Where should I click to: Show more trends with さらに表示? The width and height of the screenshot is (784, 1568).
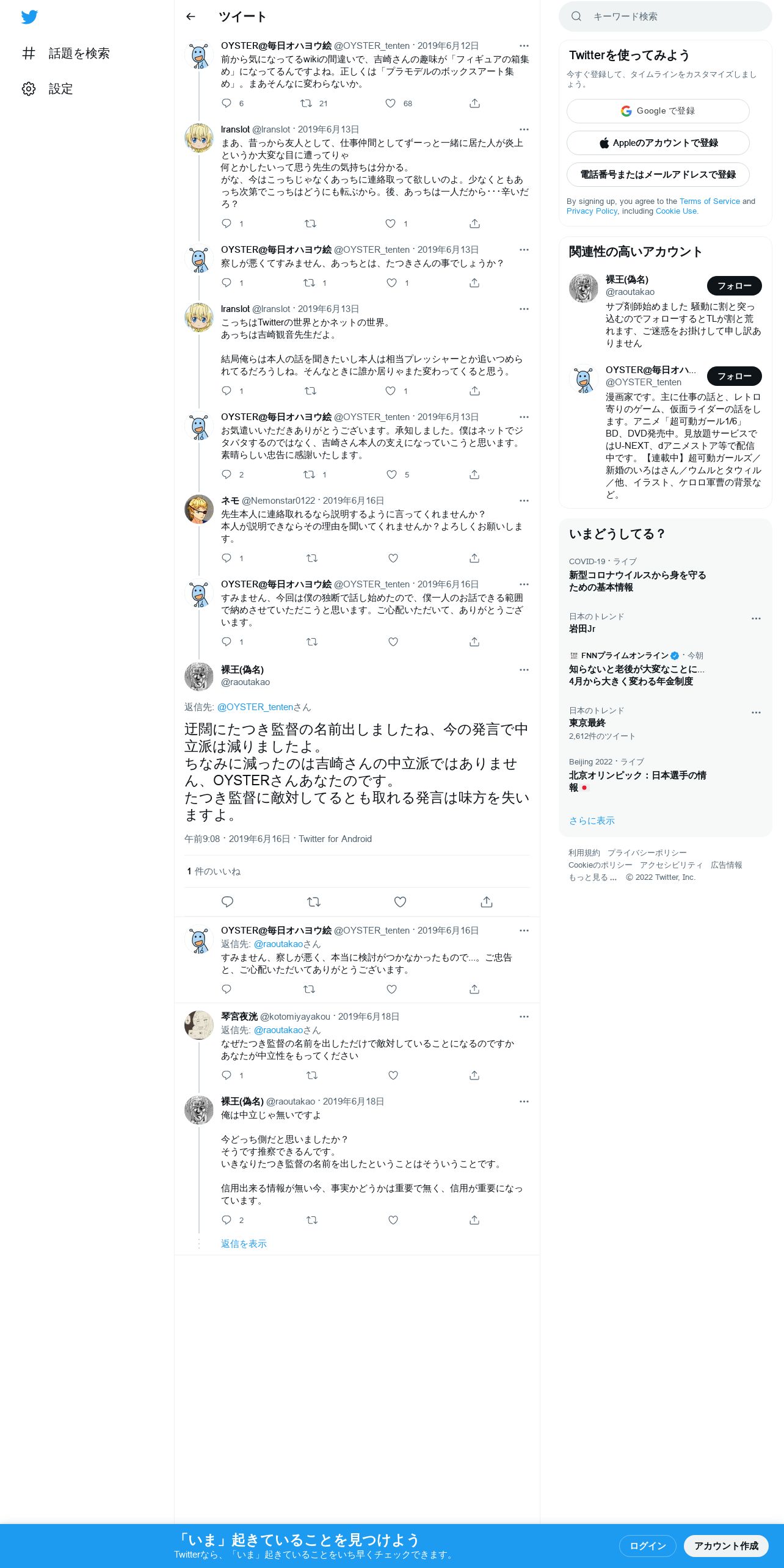(x=592, y=821)
